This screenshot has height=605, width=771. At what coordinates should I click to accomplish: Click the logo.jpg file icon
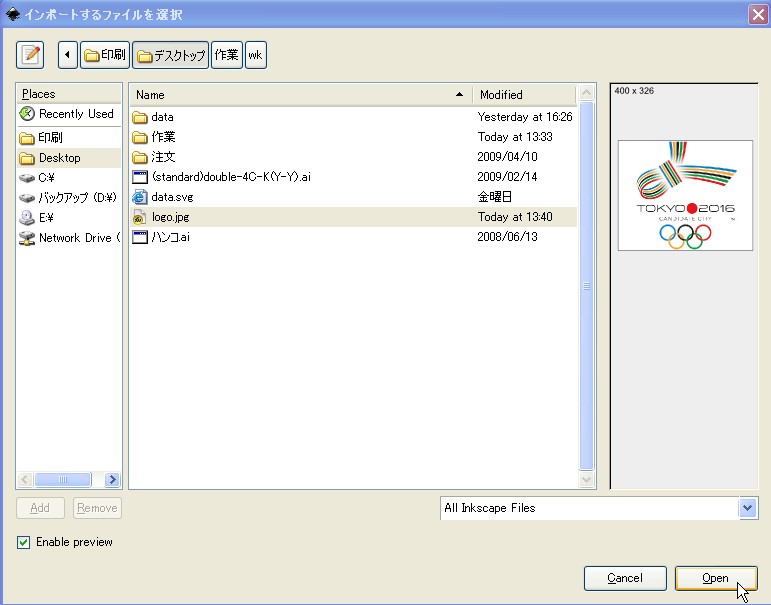click(140, 217)
